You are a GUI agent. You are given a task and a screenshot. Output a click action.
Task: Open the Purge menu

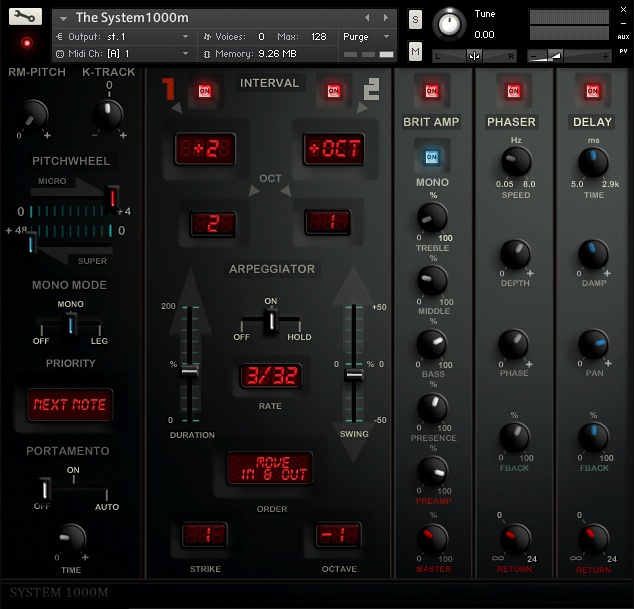click(366, 37)
